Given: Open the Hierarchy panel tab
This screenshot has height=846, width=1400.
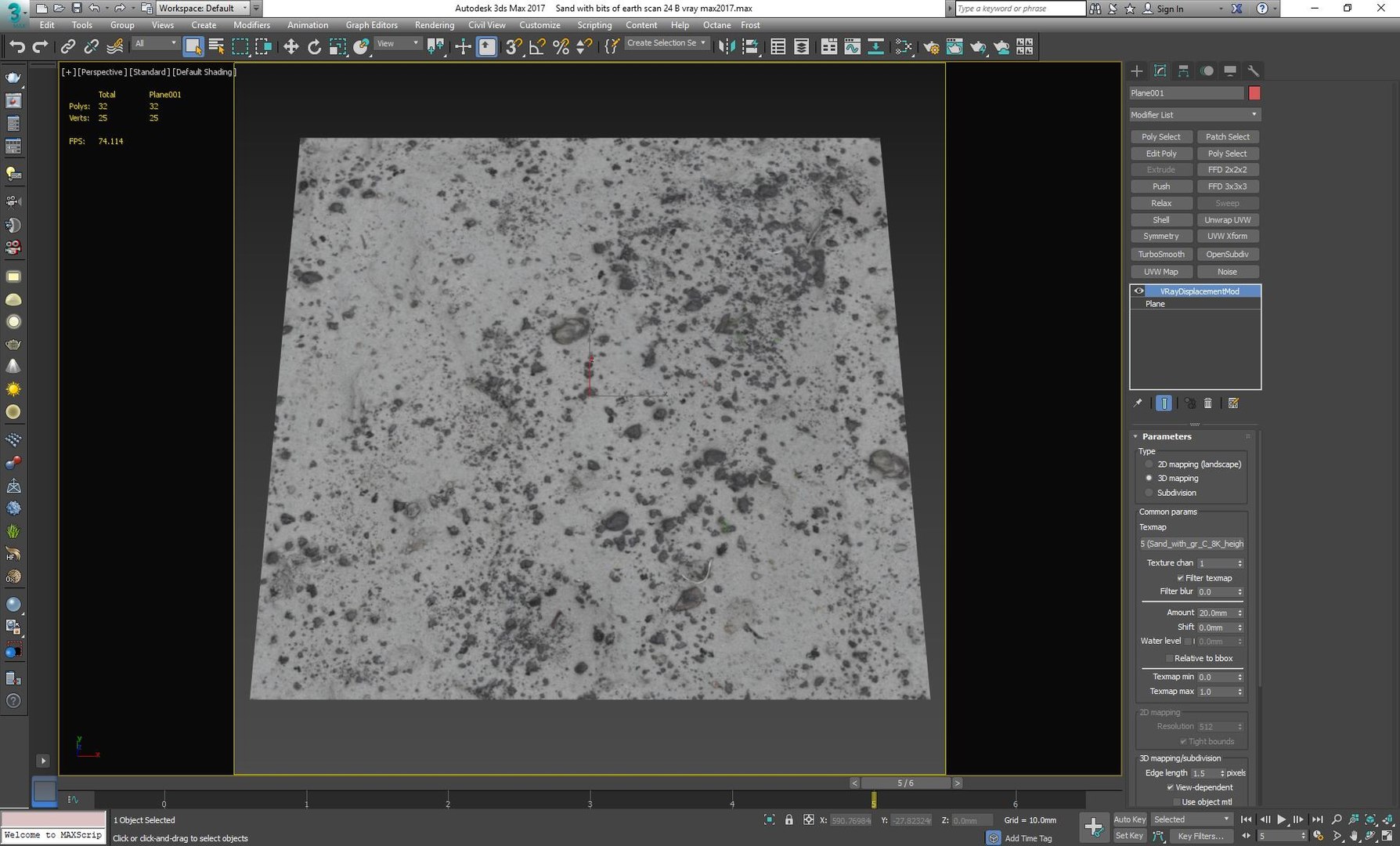Looking at the screenshot, I should pos(1183,70).
